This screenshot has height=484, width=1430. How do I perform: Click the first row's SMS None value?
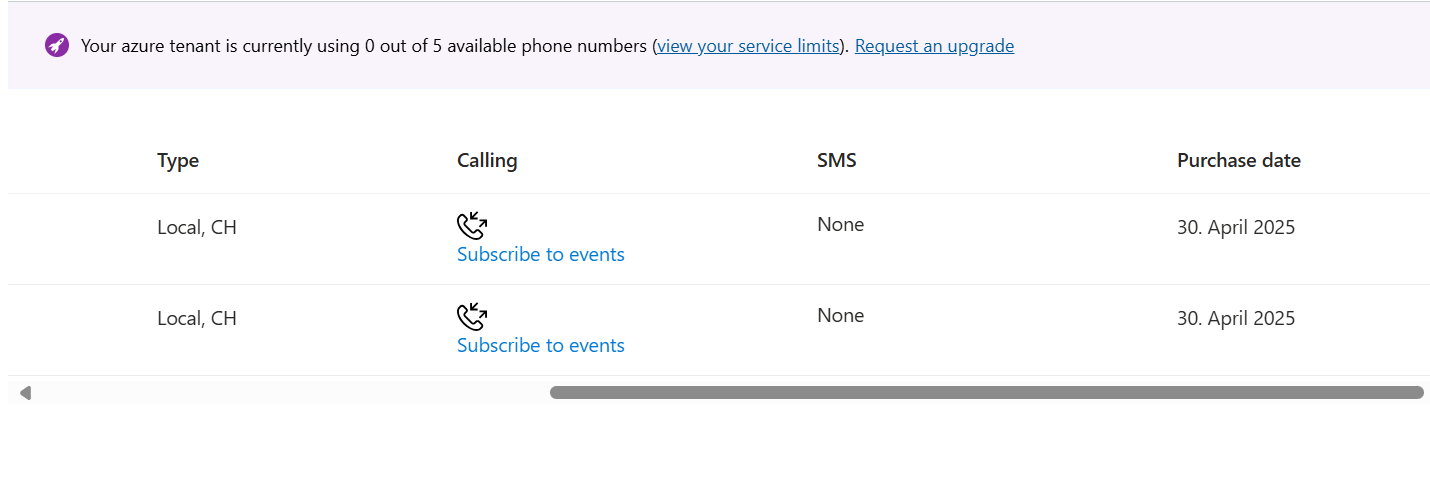tap(840, 225)
